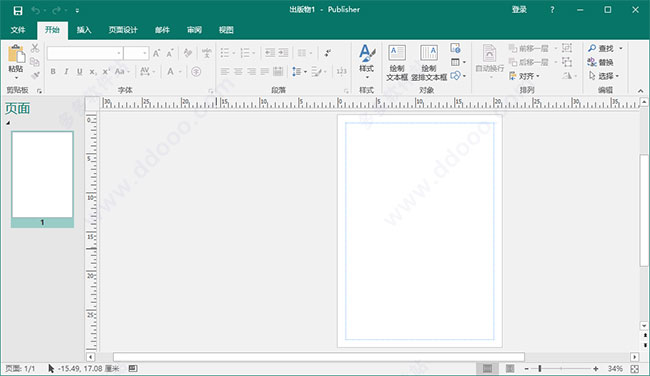
Task: Select page 1 thumbnail in 页面 pane
Action: pos(42,179)
